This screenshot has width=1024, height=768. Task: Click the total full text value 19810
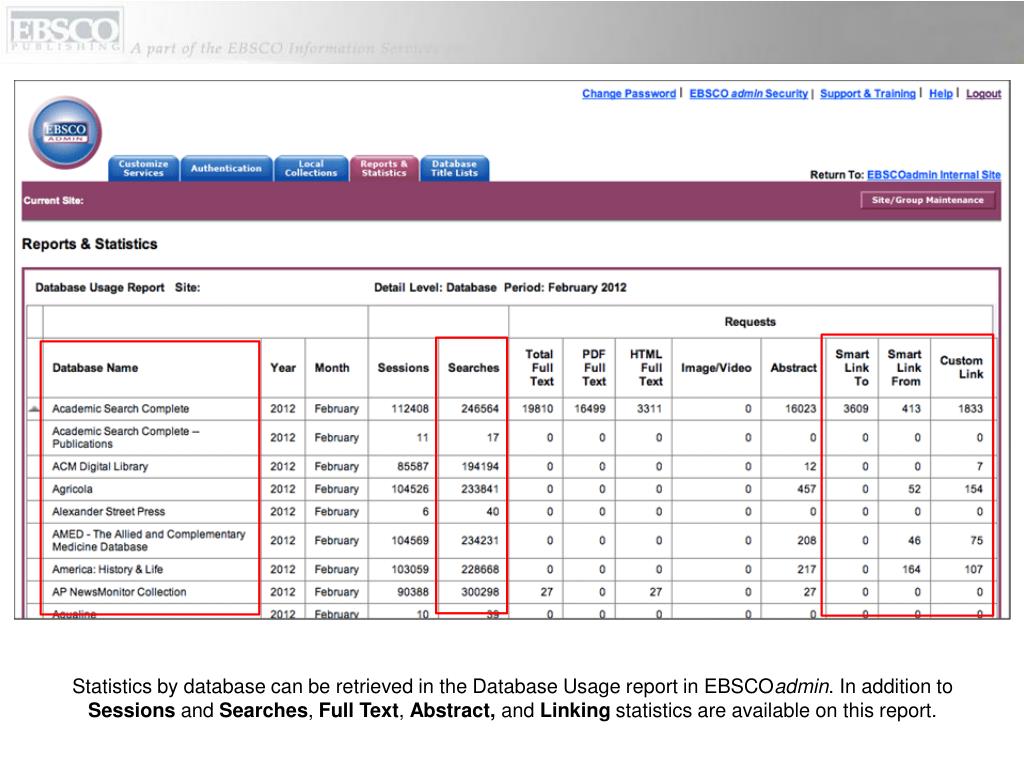537,409
